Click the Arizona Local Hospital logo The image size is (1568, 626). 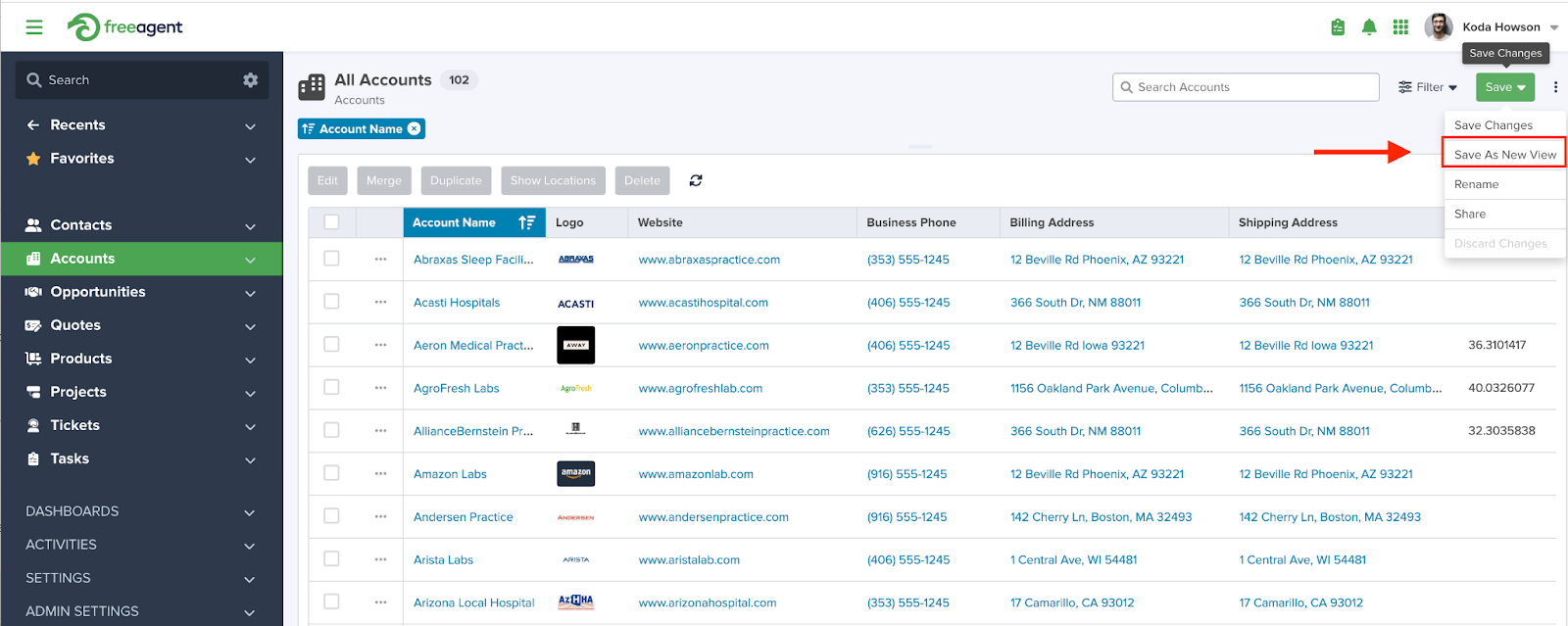(x=576, y=602)
